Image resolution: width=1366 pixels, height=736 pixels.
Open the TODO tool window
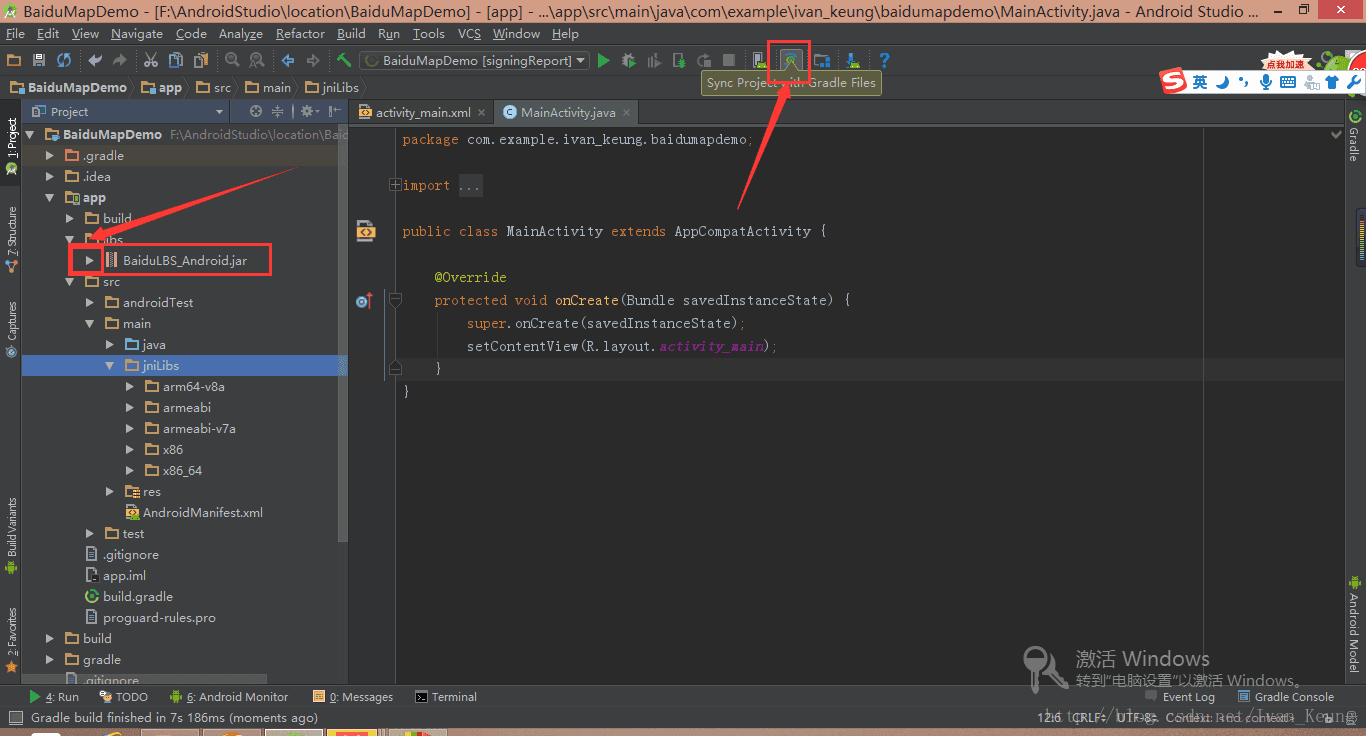(124, 697)
